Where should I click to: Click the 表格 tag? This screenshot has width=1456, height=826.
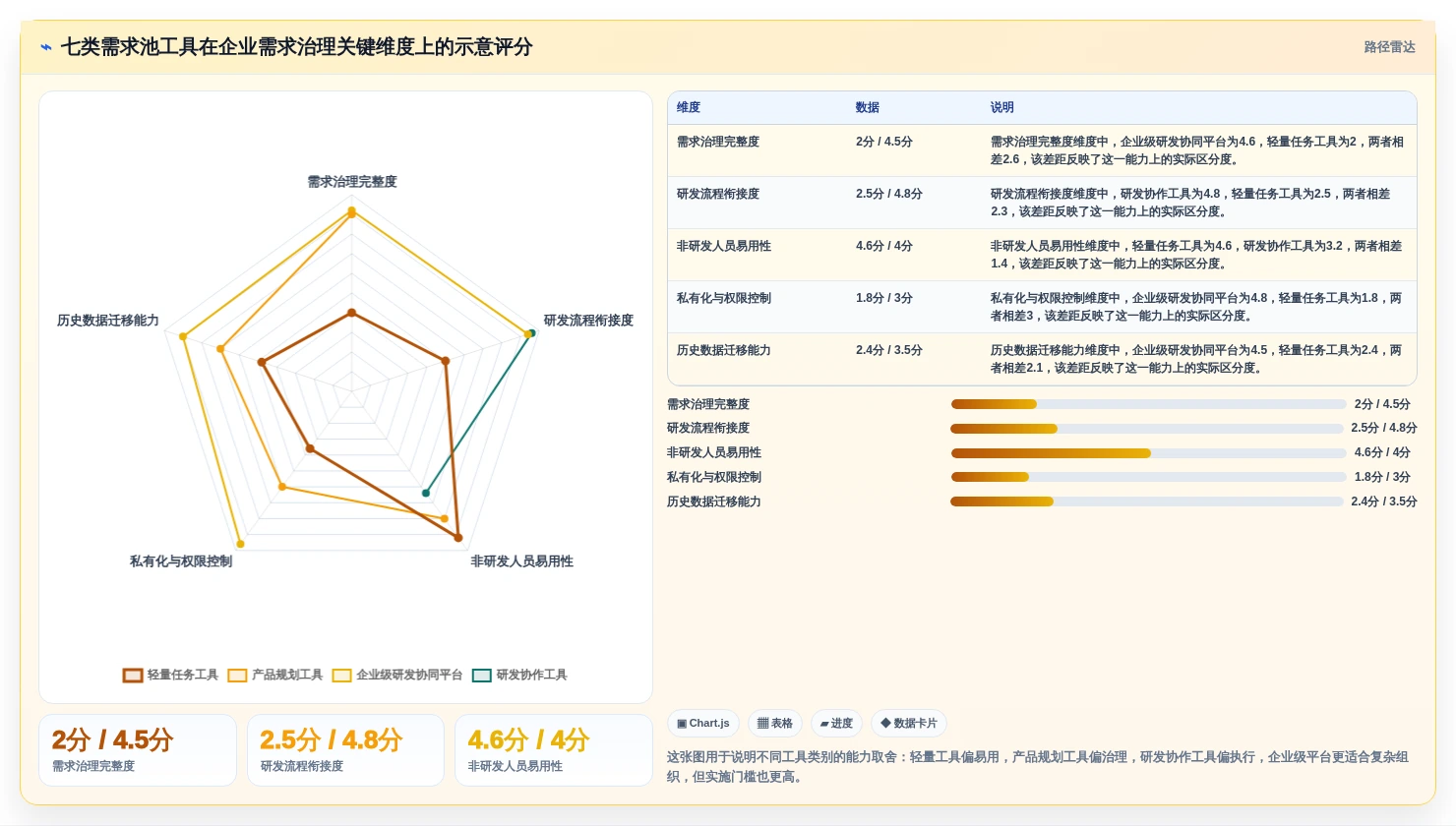(x=775, y=724)
